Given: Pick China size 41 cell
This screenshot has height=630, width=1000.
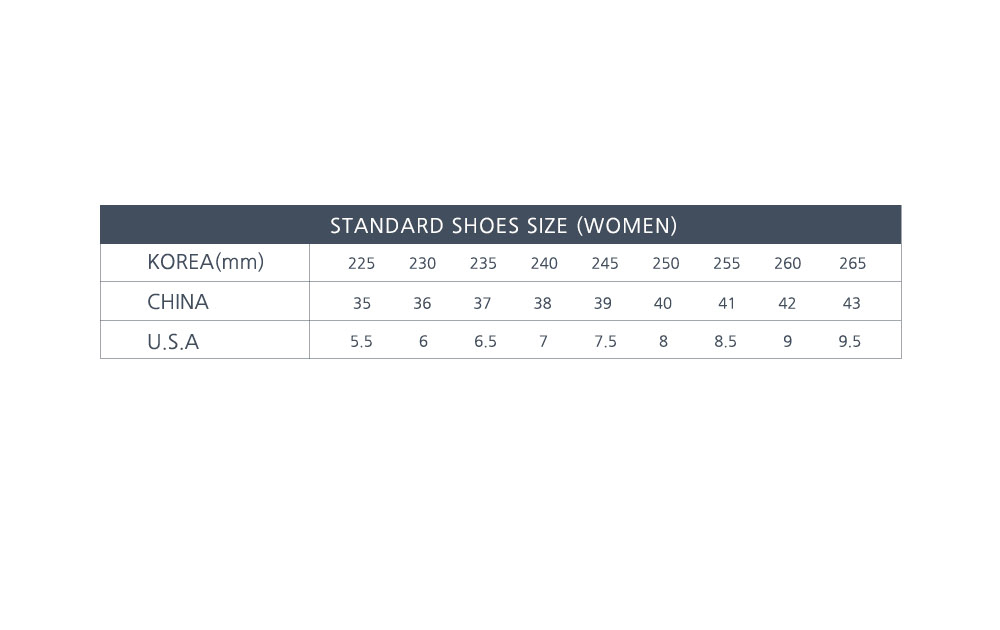Looking at the screenshot, I should pos(726,303).
